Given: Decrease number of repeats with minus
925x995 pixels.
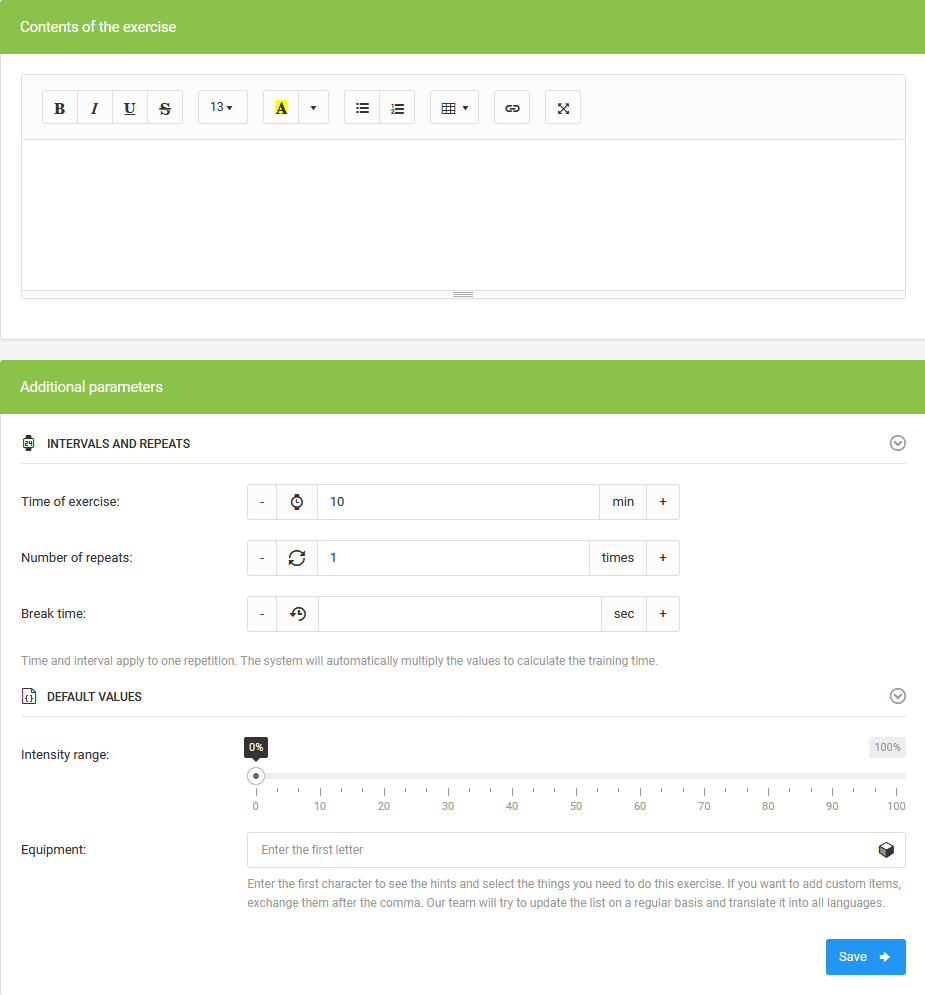Looking at the screenshot, I should [x=262, y=558].
